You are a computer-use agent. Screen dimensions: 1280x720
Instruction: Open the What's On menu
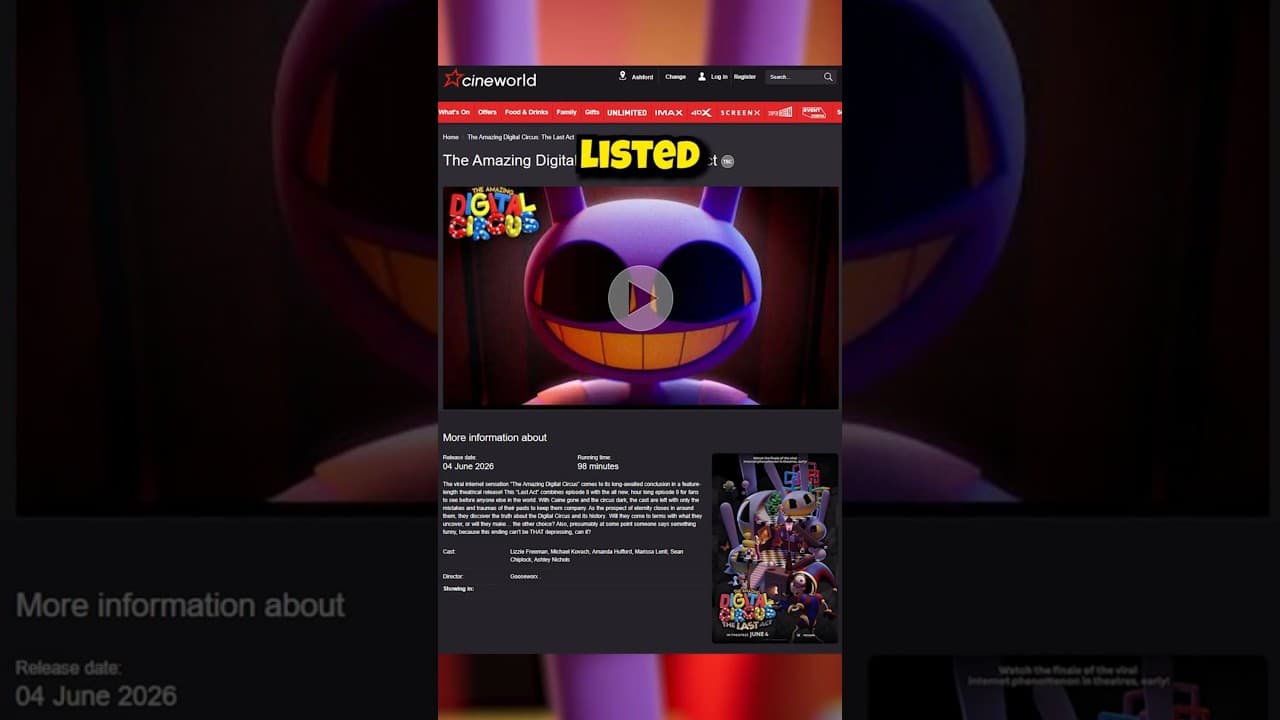tap(454, 112)
